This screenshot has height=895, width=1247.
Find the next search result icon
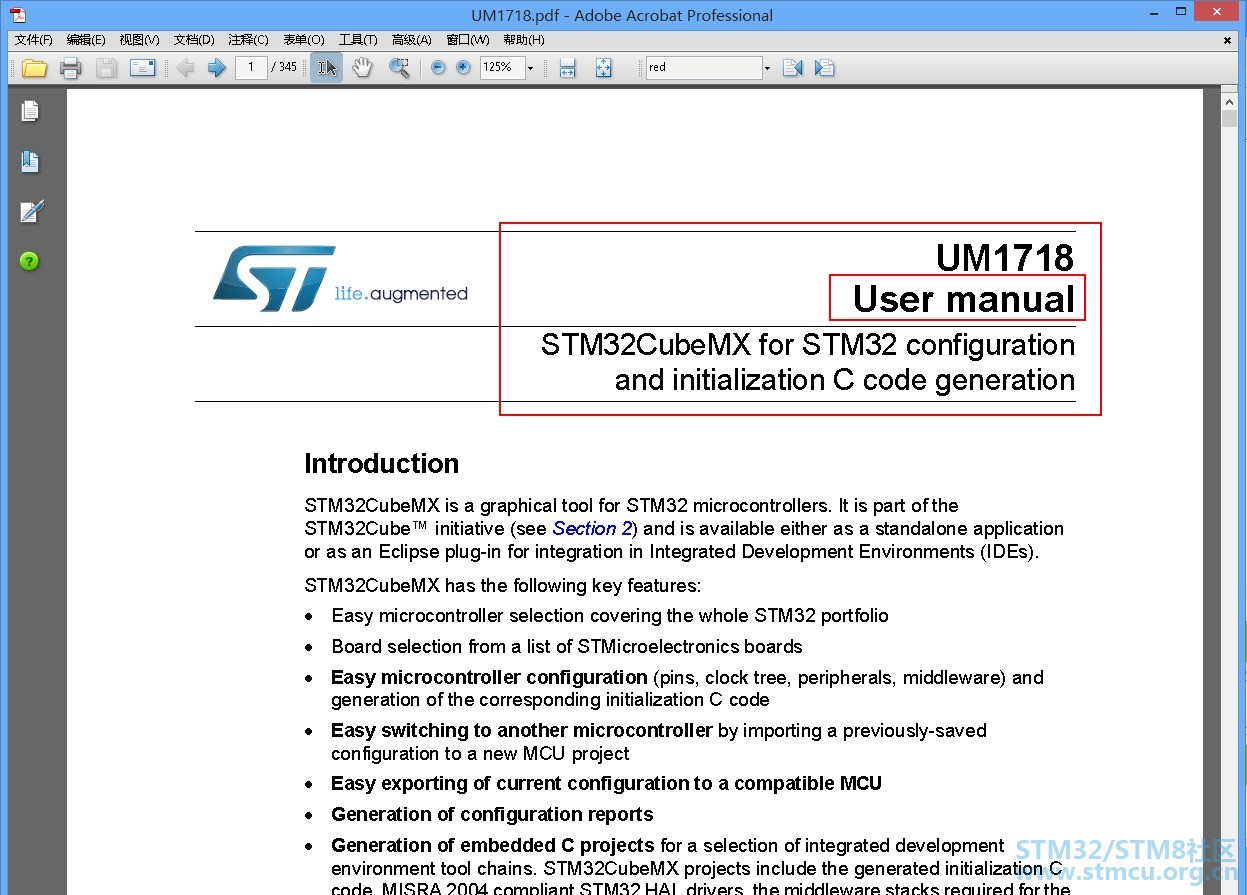click(x=824, y=68)
